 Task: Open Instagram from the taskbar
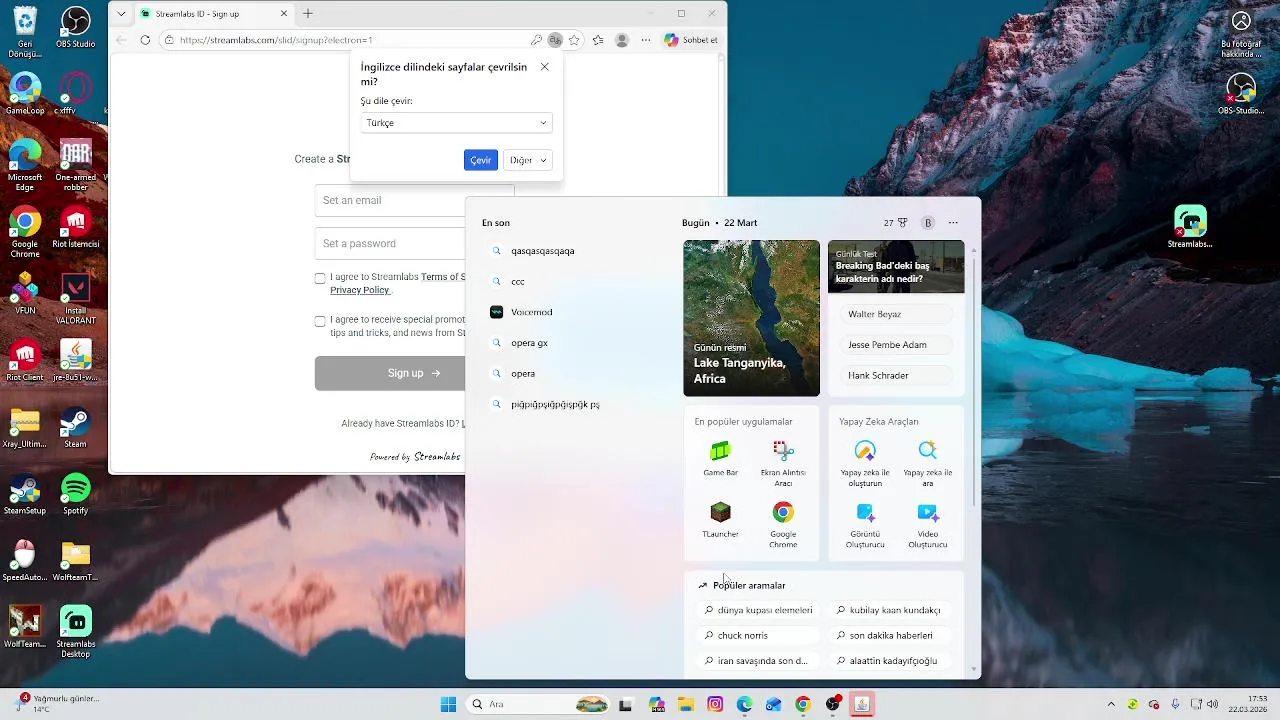(x=715, y=704)
